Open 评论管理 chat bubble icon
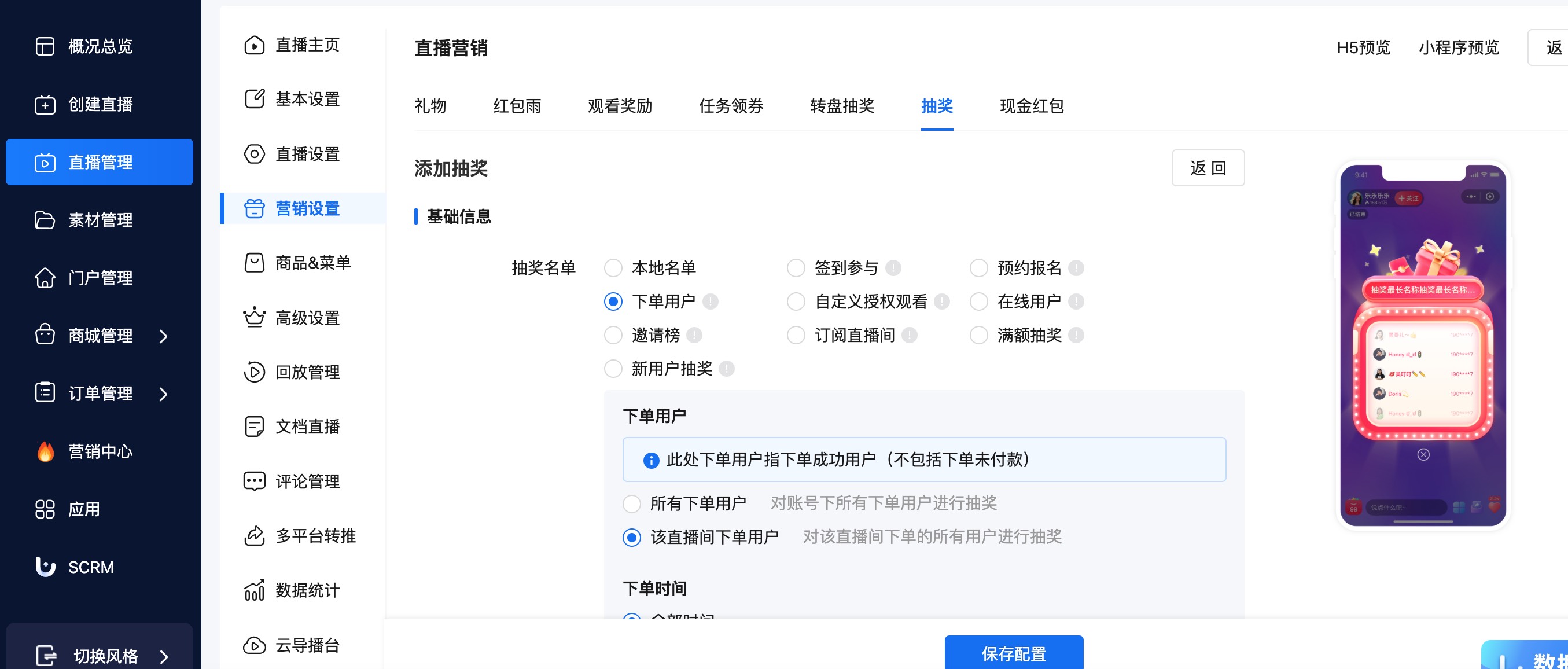 tap(254, 481)
